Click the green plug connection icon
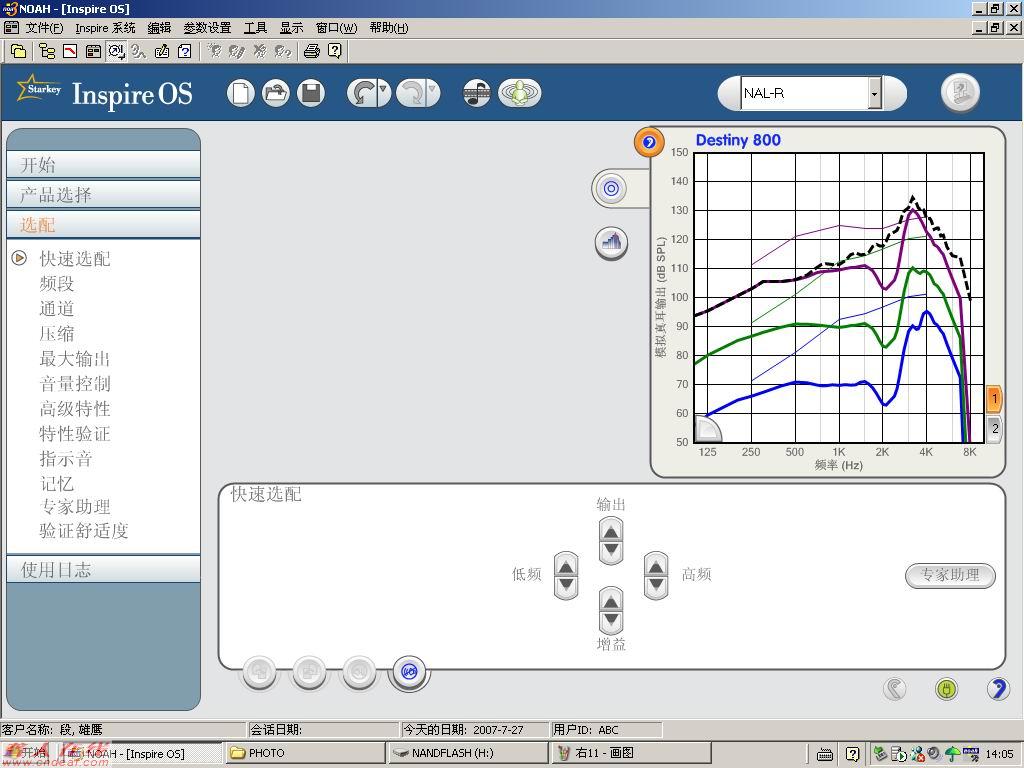1024x768 pixels. pos(946,688)
